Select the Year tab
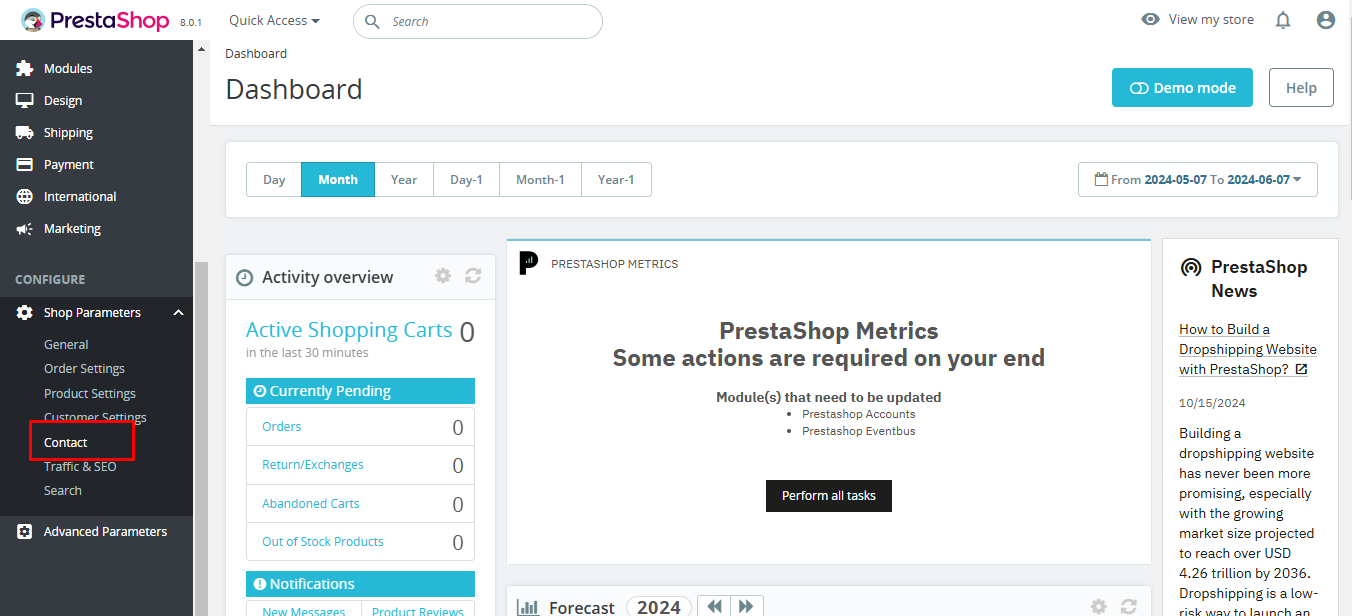Screen dimensions: 1352x616 tap(404, 180)
